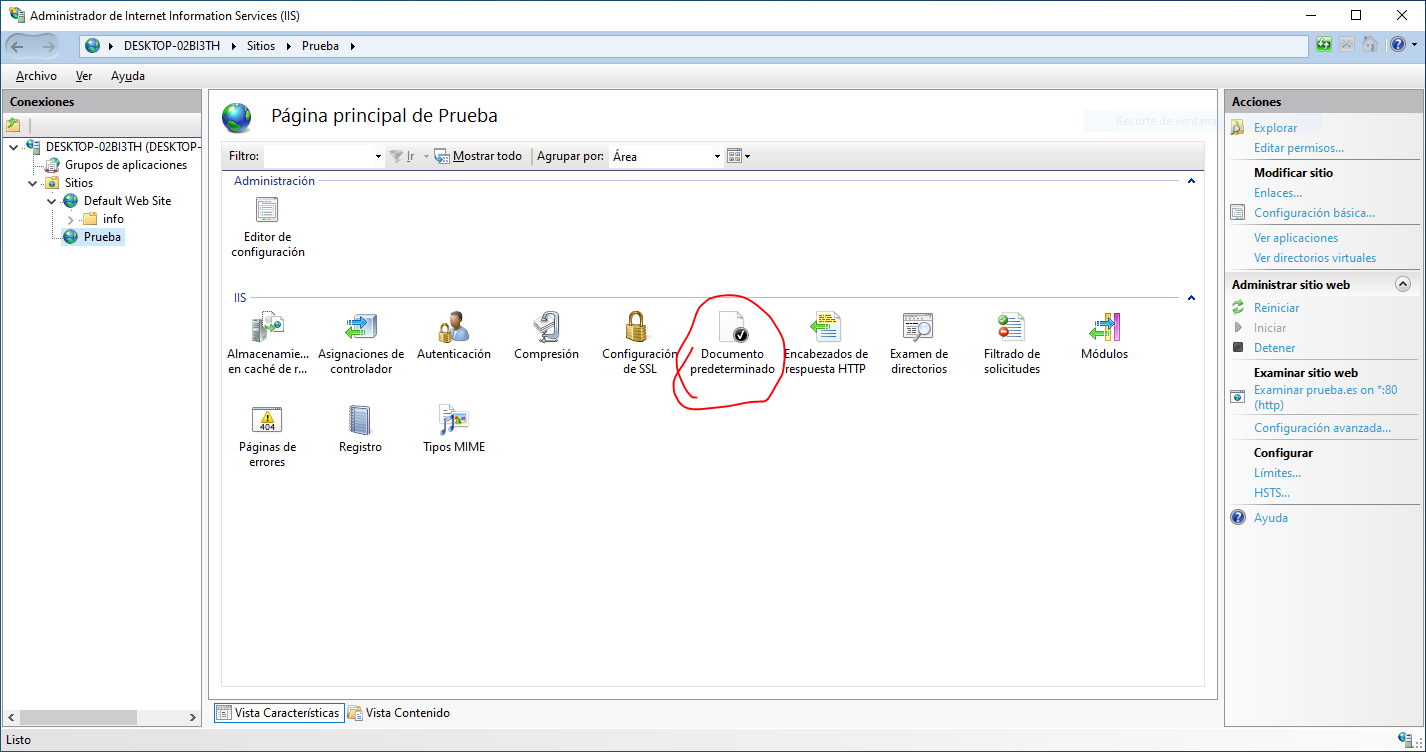Click the navigate Forward arrow
This screenshot has width=1426, height=752.
pyautogui.click(x=47, y=46)
